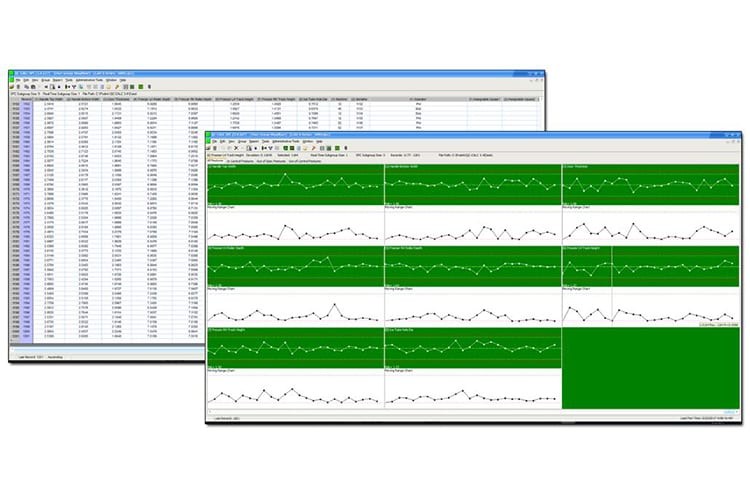Click the last icon in chart window toolbar
Screen dimensions: 750x500
(345, 148)
